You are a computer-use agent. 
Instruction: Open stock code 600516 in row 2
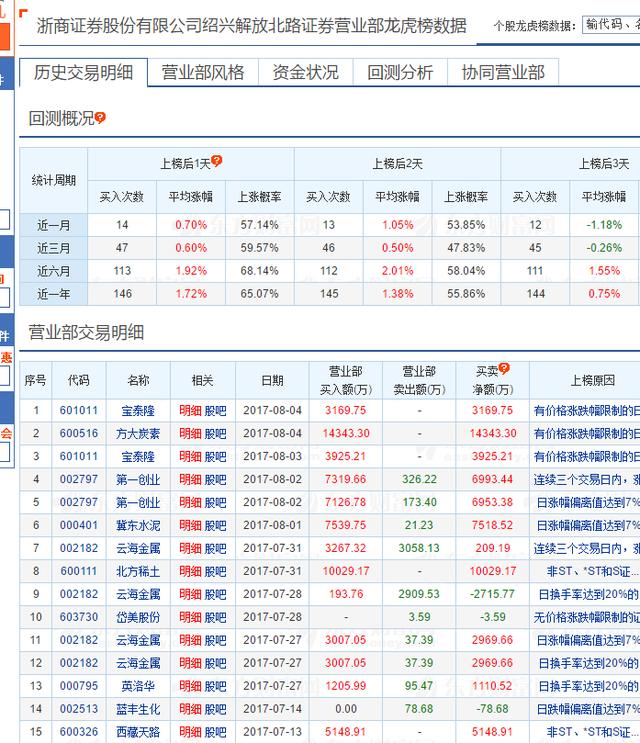[79, 433]
